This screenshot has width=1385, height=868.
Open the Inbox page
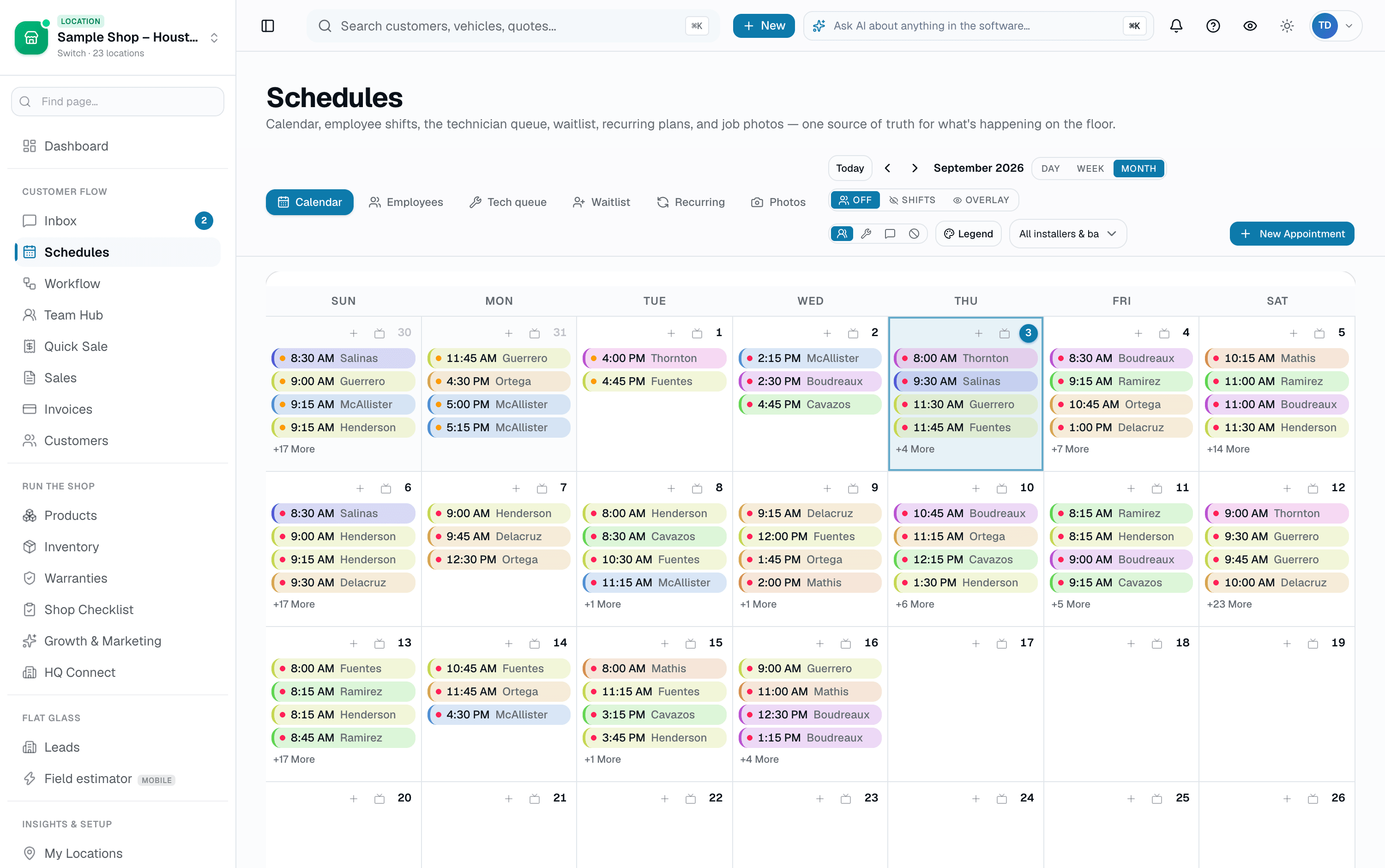pos(118,221)
